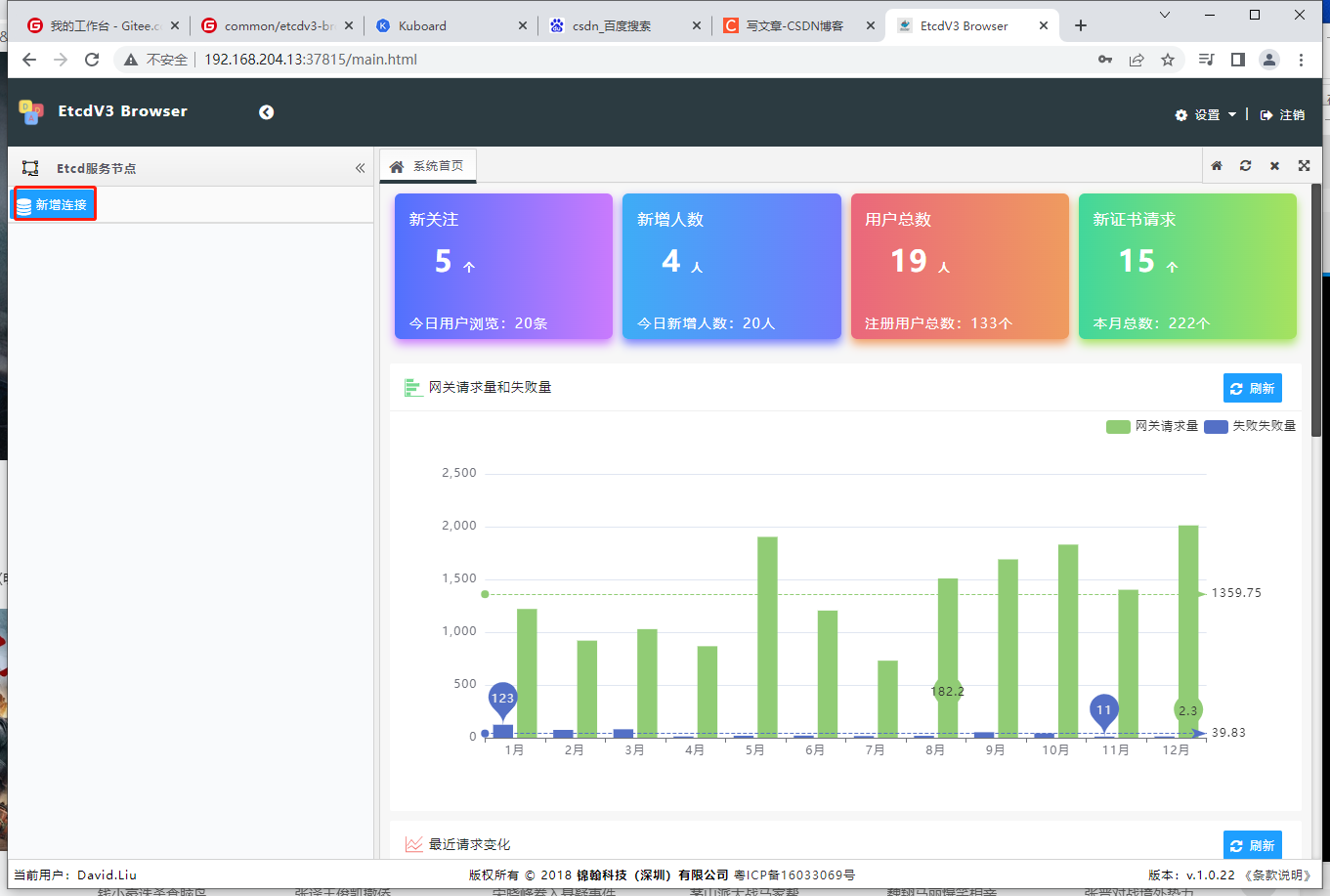The height and width of the screenshot is (896, 1330).
Task: Click the 注销 logout button
Action: 1282,114
